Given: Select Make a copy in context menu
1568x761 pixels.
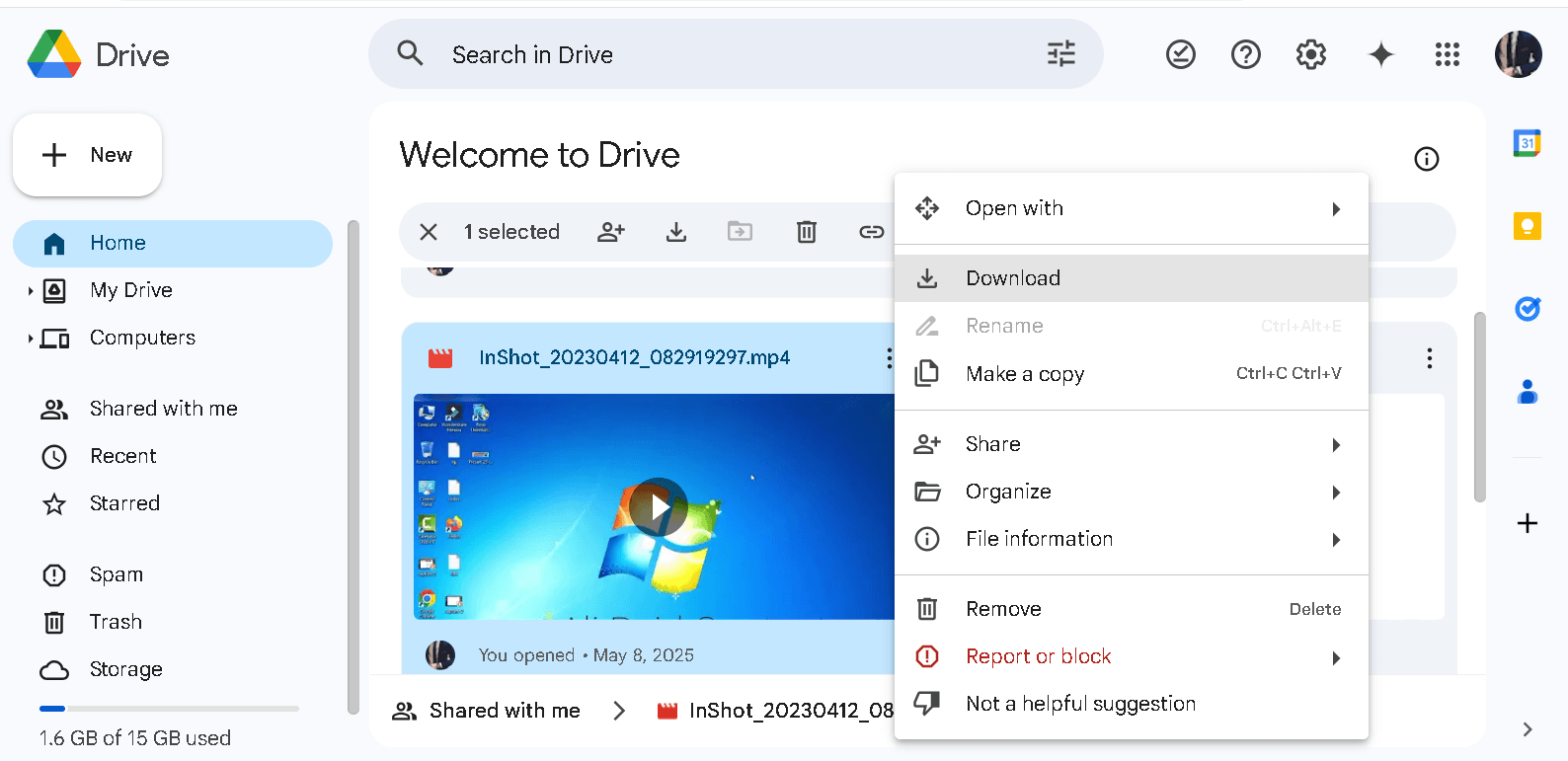Looking at the screenshot, I should pyautogui.click(x=1132, y=374).
